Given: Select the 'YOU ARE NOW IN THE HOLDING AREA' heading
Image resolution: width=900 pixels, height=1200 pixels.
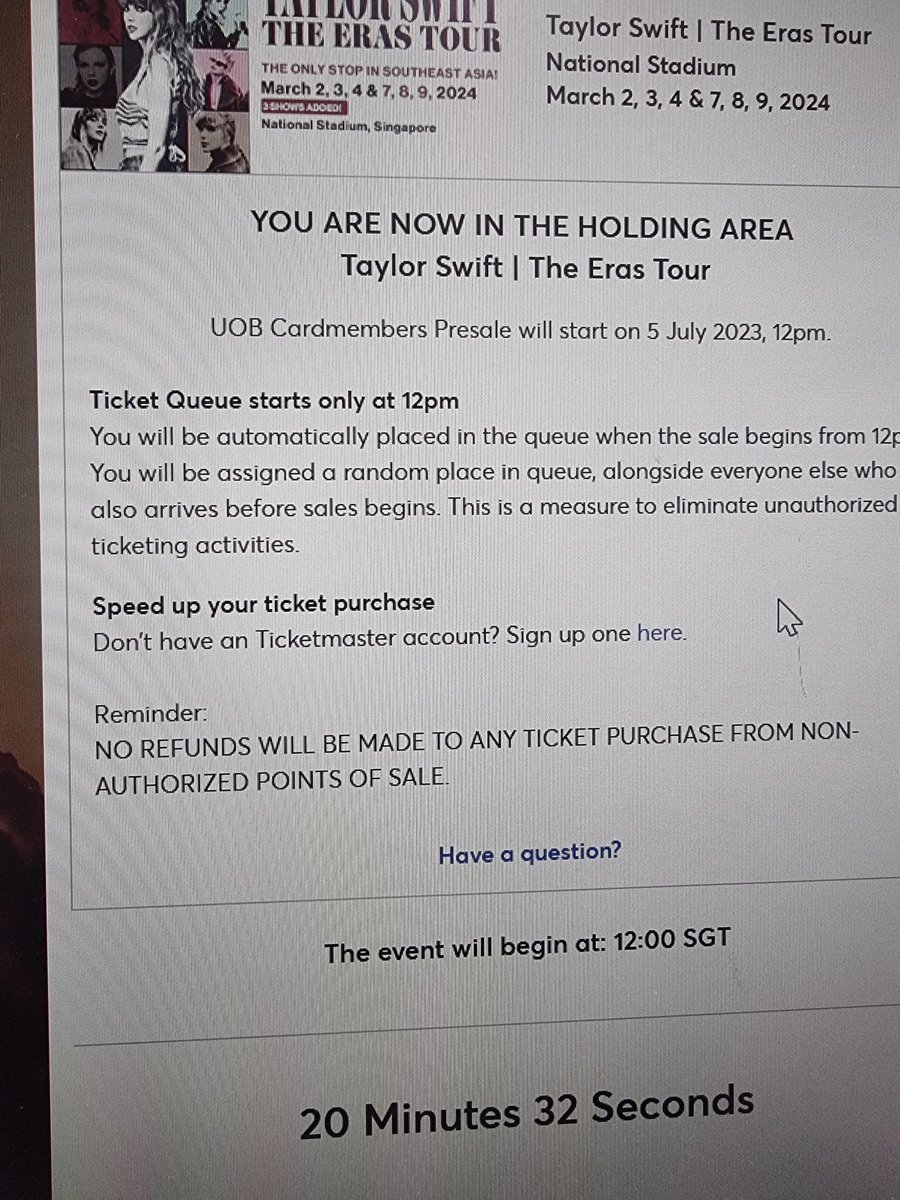Looking at the screenshot, I should (521, 226).
